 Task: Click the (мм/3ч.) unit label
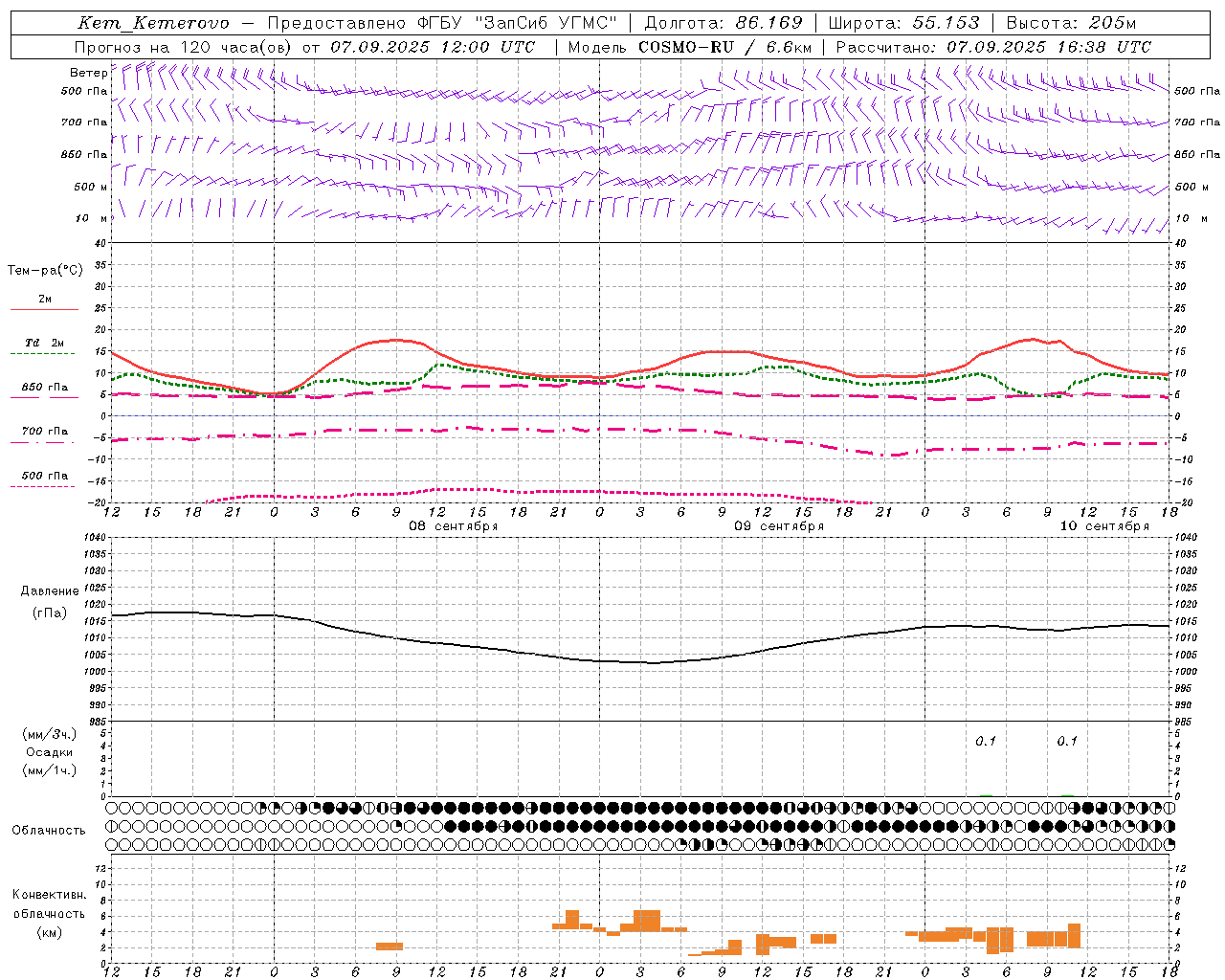(x=49, y=734)
